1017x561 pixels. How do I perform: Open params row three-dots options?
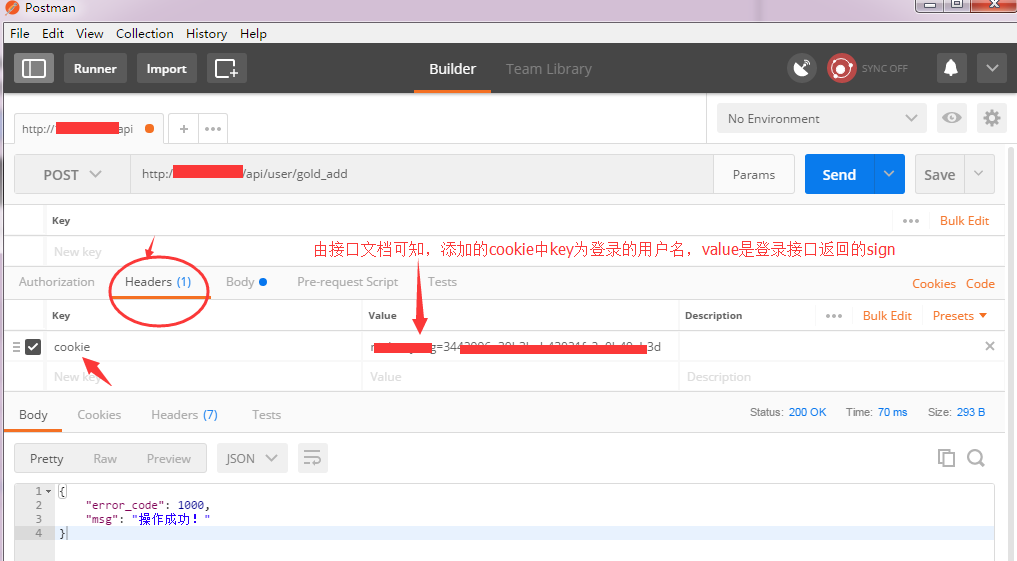pyautogui.click(x=911, y=221)
